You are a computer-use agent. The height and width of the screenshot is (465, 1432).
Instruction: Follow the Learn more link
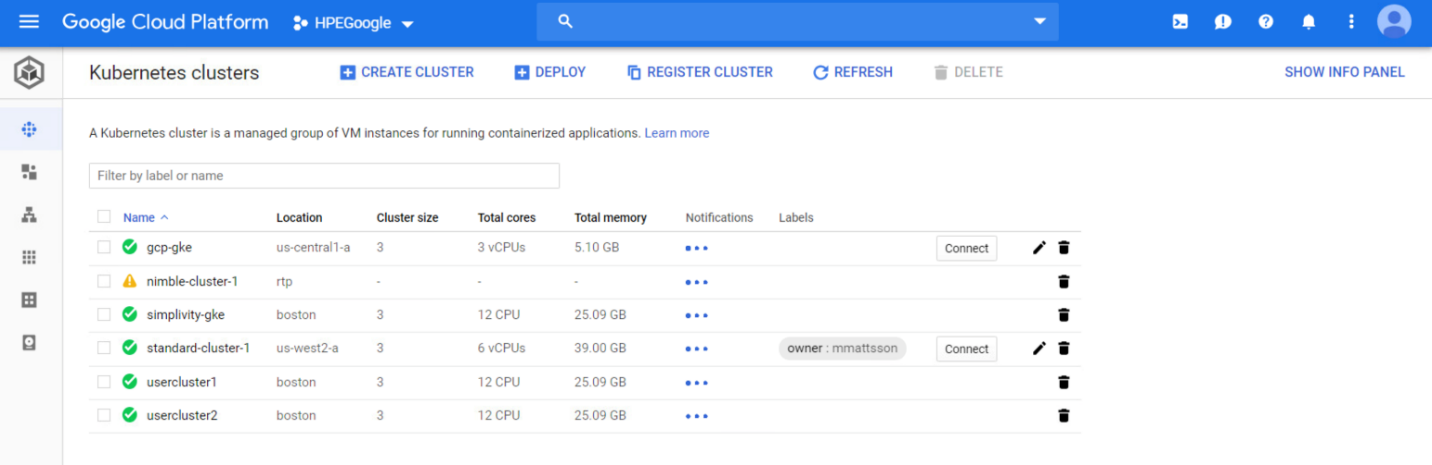coord(677,133)
